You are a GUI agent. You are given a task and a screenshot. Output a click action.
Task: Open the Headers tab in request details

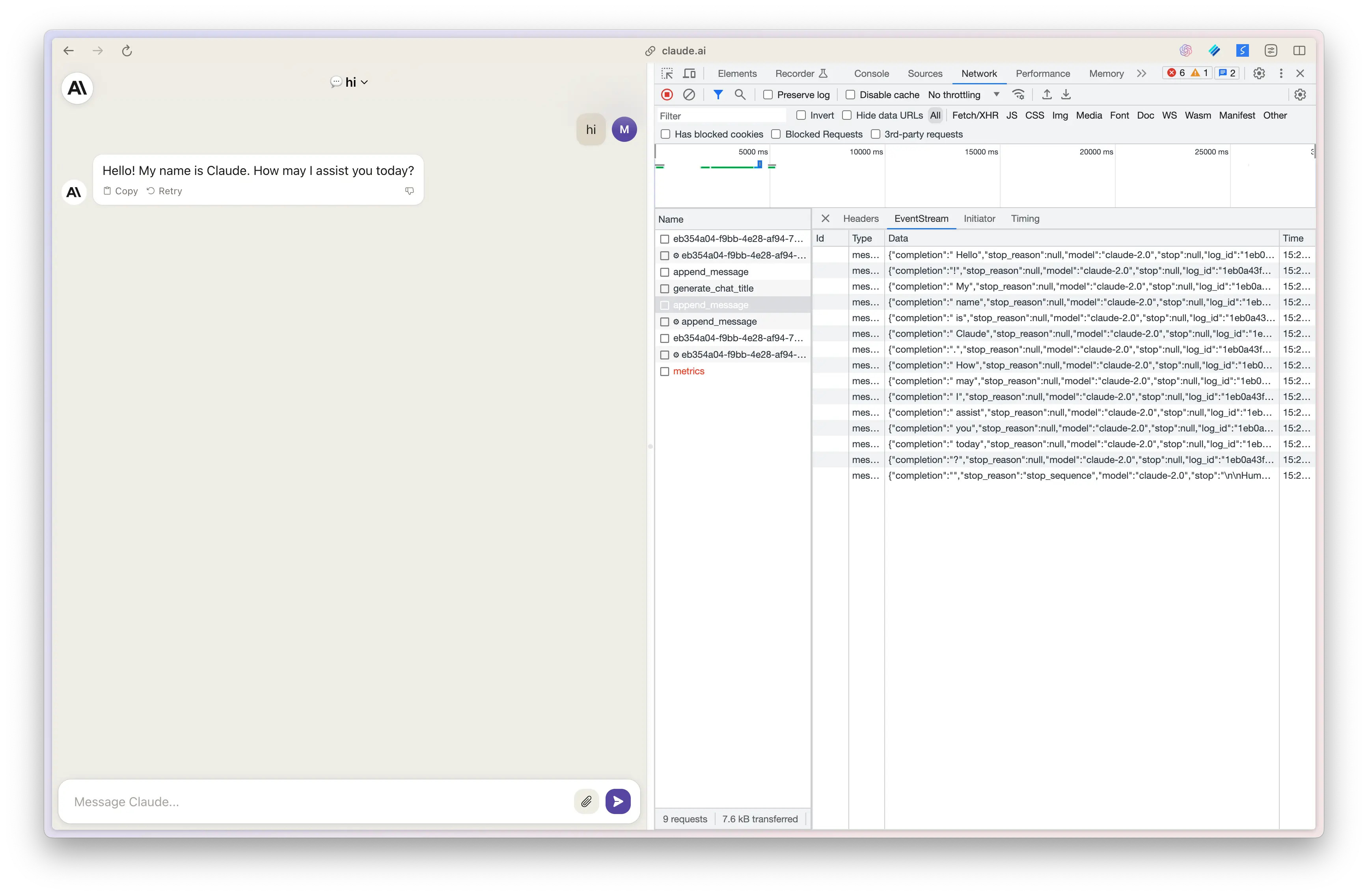pyautogui.click(x=861, y=219)
